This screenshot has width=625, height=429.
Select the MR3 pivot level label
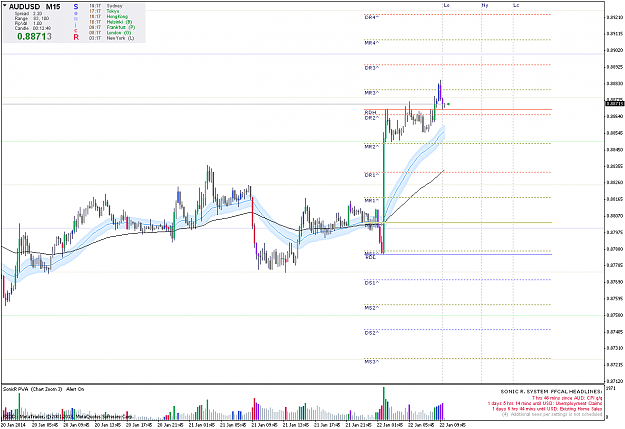(x=371, y=93)
